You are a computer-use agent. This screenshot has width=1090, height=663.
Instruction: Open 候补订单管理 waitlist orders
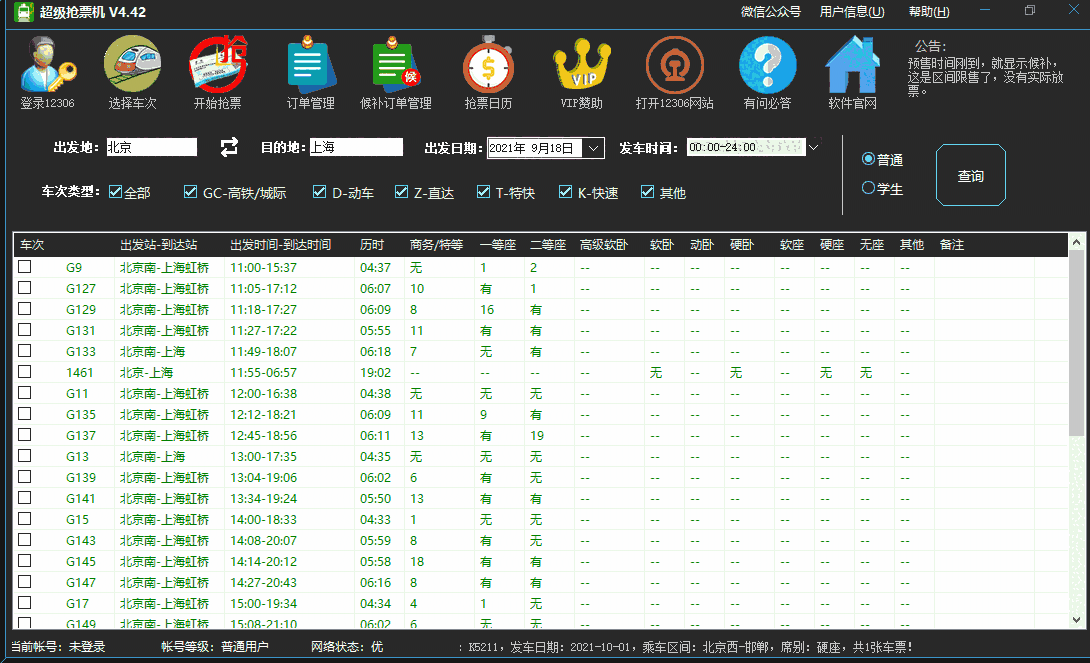pyautogui.click(x=396, y=70)
